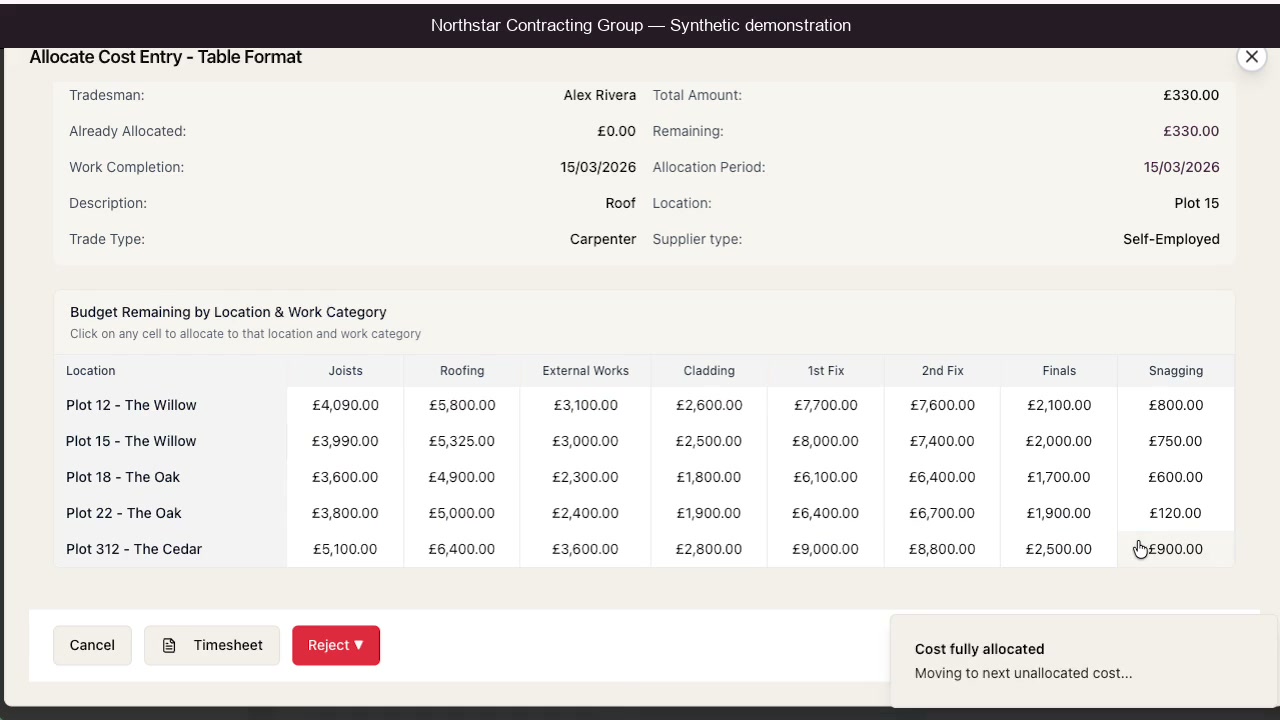Allocate to Plot 12 Joists £4,090.00

click(345, 405)
